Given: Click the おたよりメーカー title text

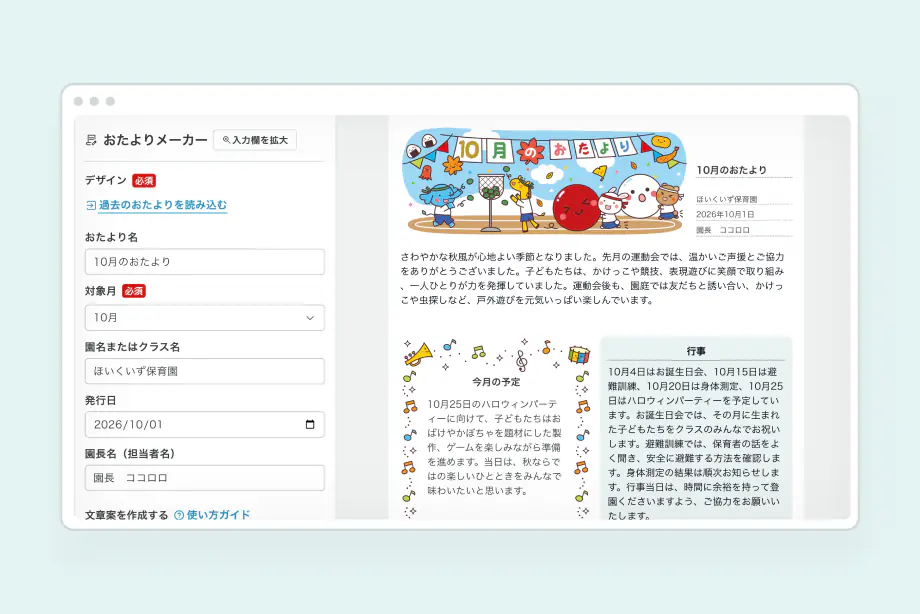Looking at the screenshot, I should point(155,140).
